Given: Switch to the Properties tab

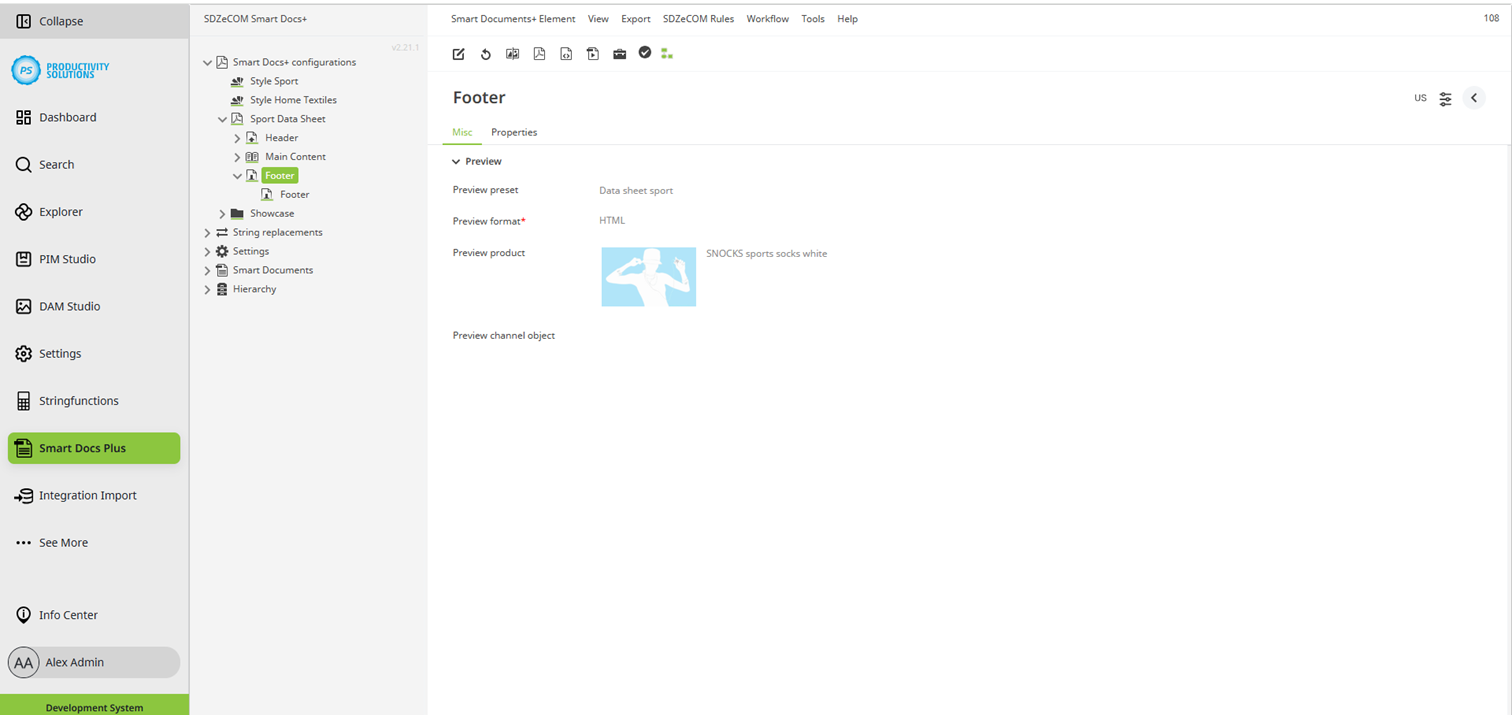Looking at the screenshot, I should 514,132.
